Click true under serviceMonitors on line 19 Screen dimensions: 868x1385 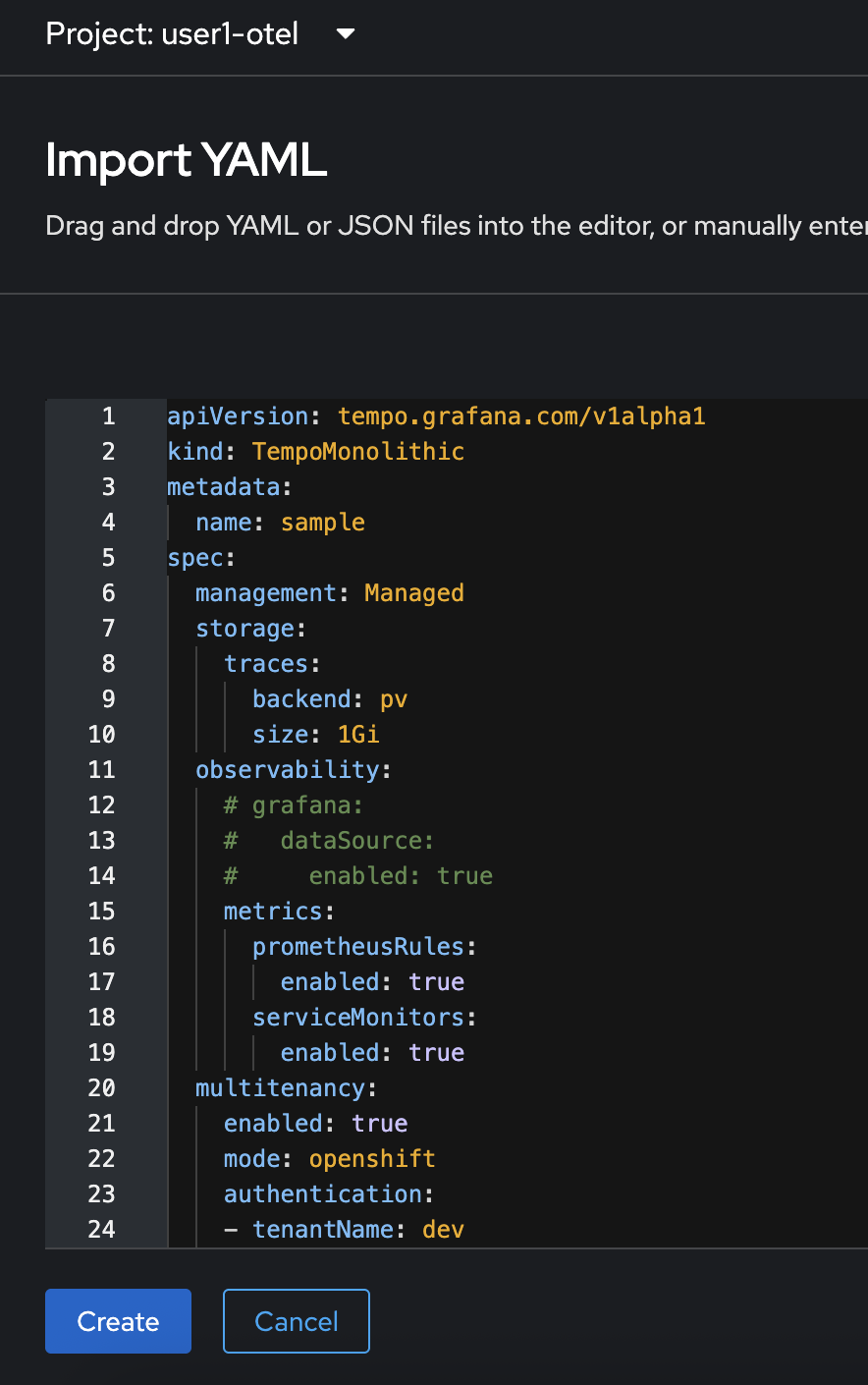point(437,1053)
